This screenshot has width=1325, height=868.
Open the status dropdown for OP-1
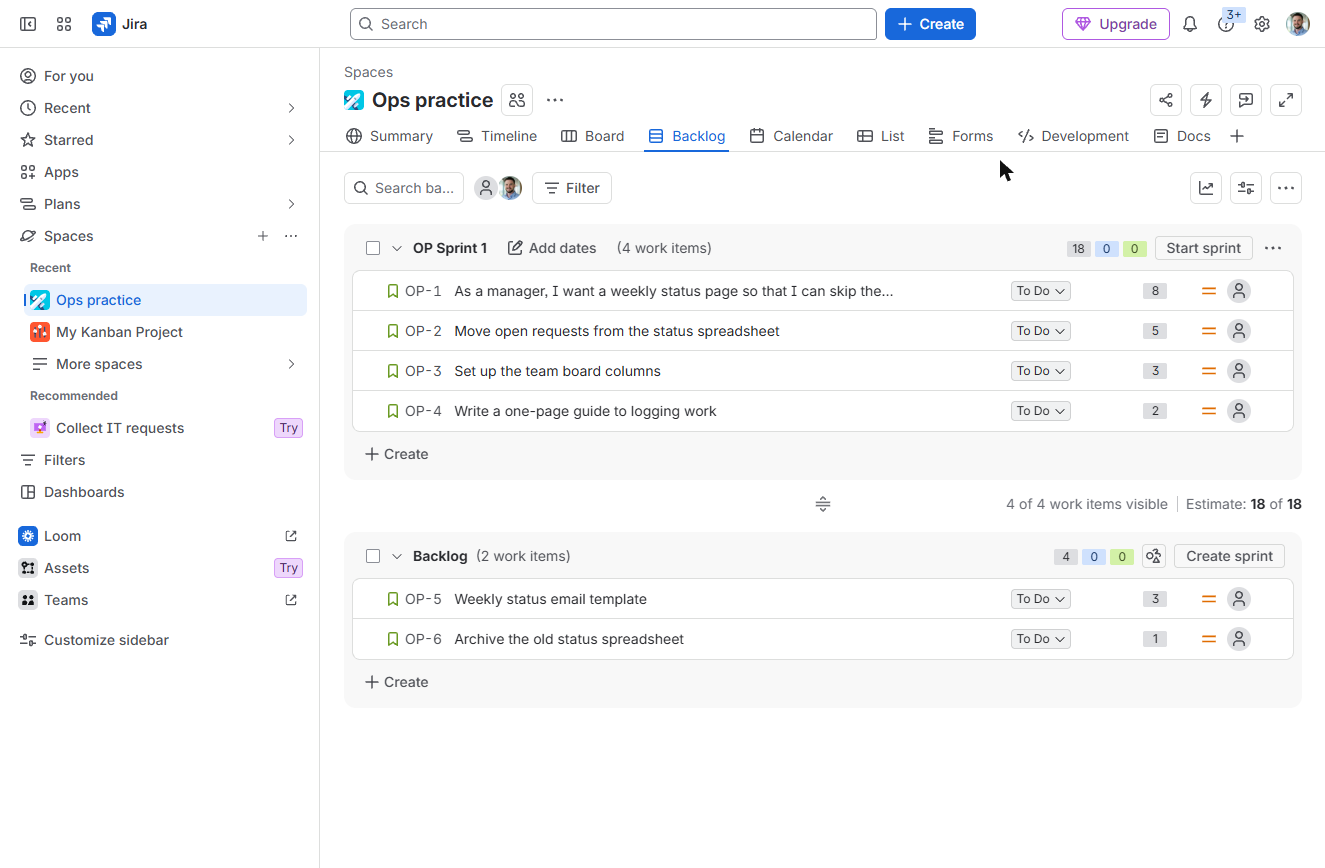point(1041,291)
